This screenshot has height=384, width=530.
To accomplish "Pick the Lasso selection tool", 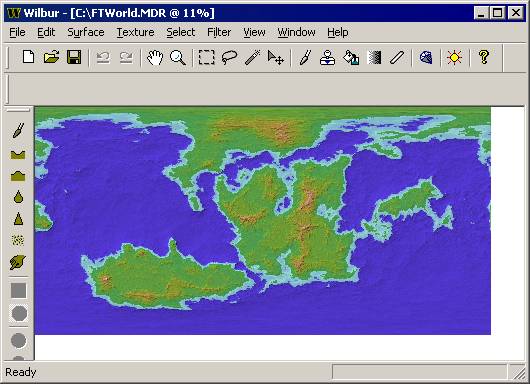I will (229, 57).
